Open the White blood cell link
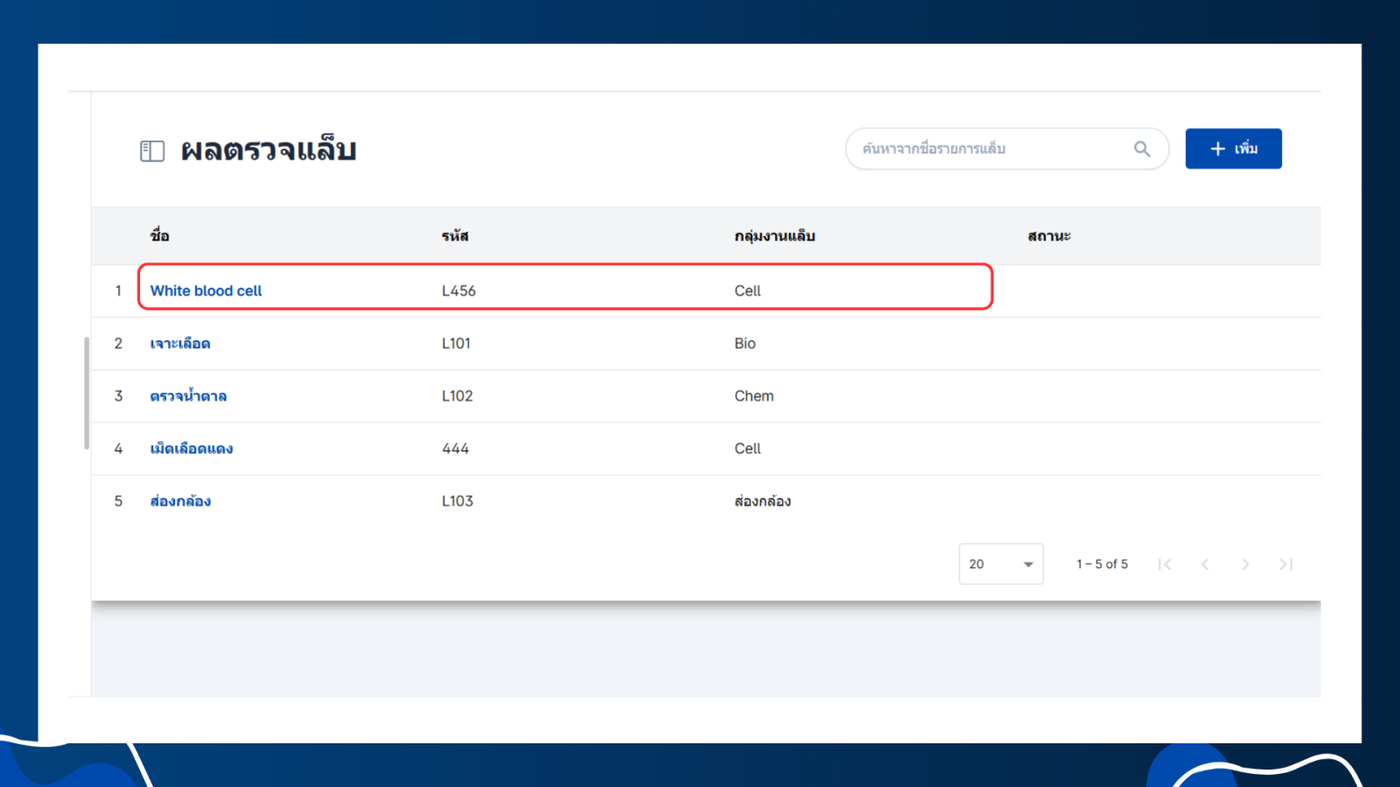 206,291
